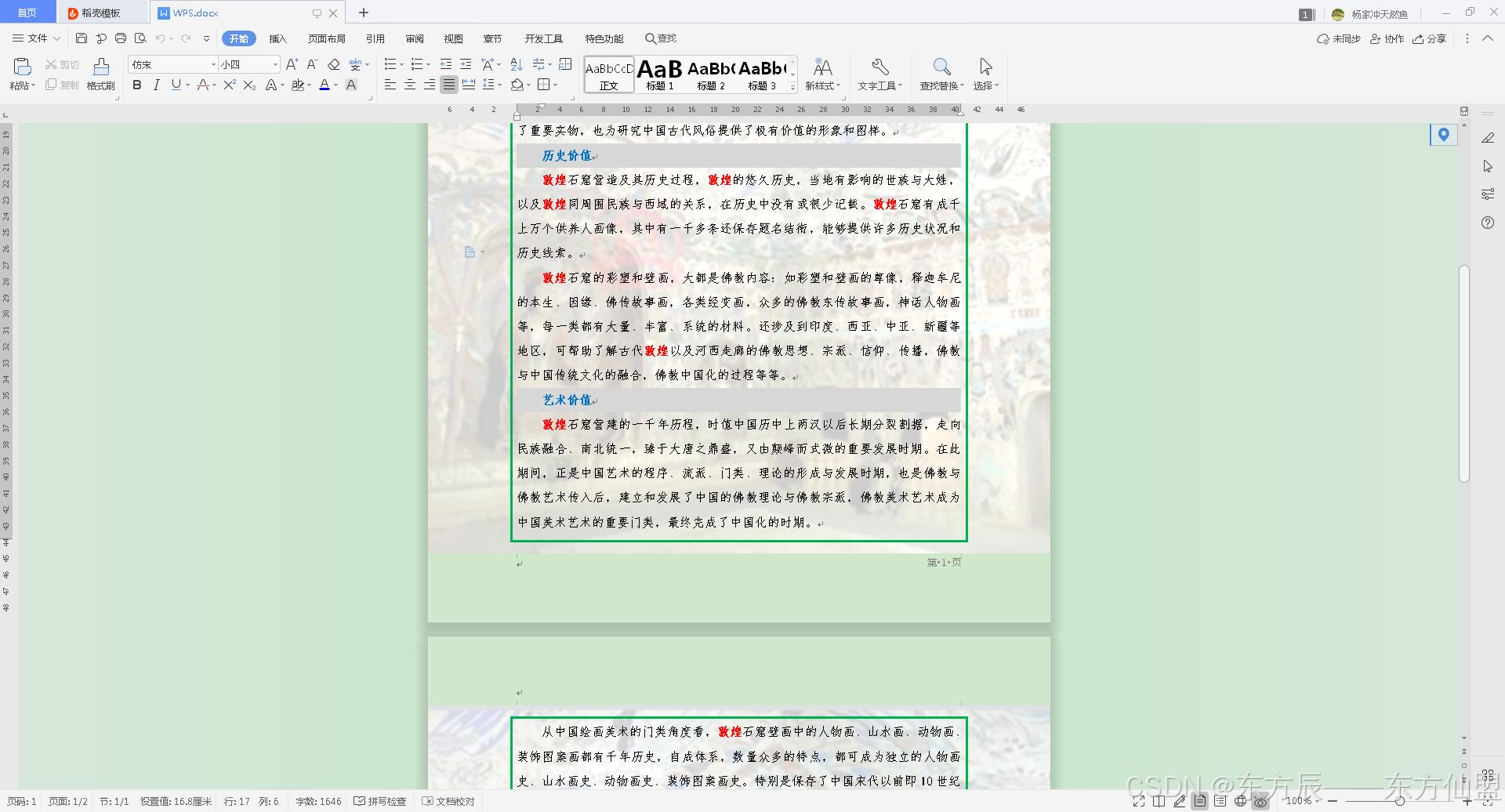Image resolution: width=1505 pixels, height=812 pixels.
Task: Click the decrease indent icon
Action: point(446,64)
